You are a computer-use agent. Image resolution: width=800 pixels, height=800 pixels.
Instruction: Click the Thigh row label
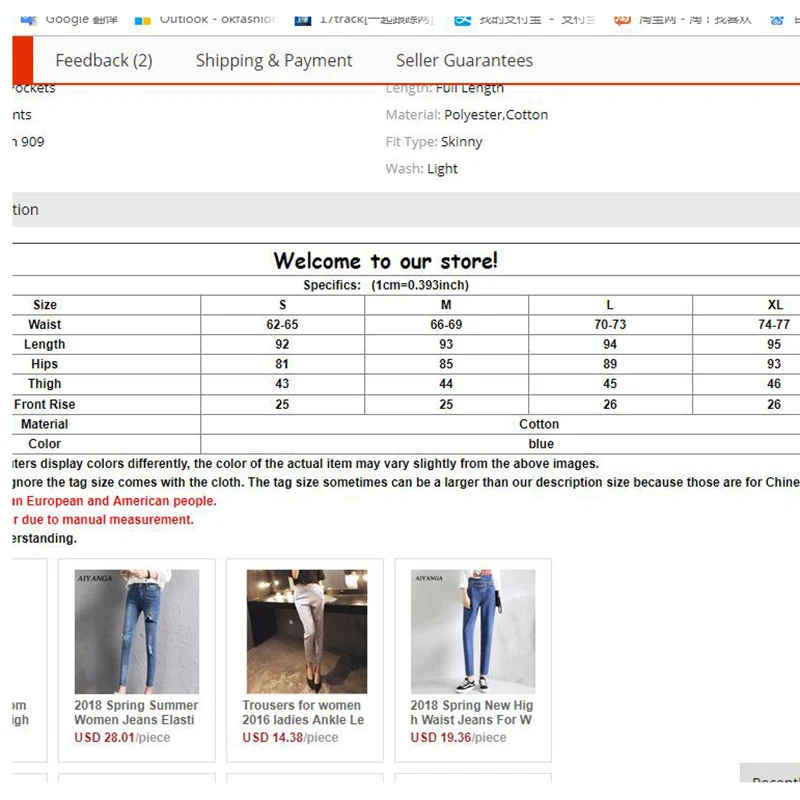(44, 384)
